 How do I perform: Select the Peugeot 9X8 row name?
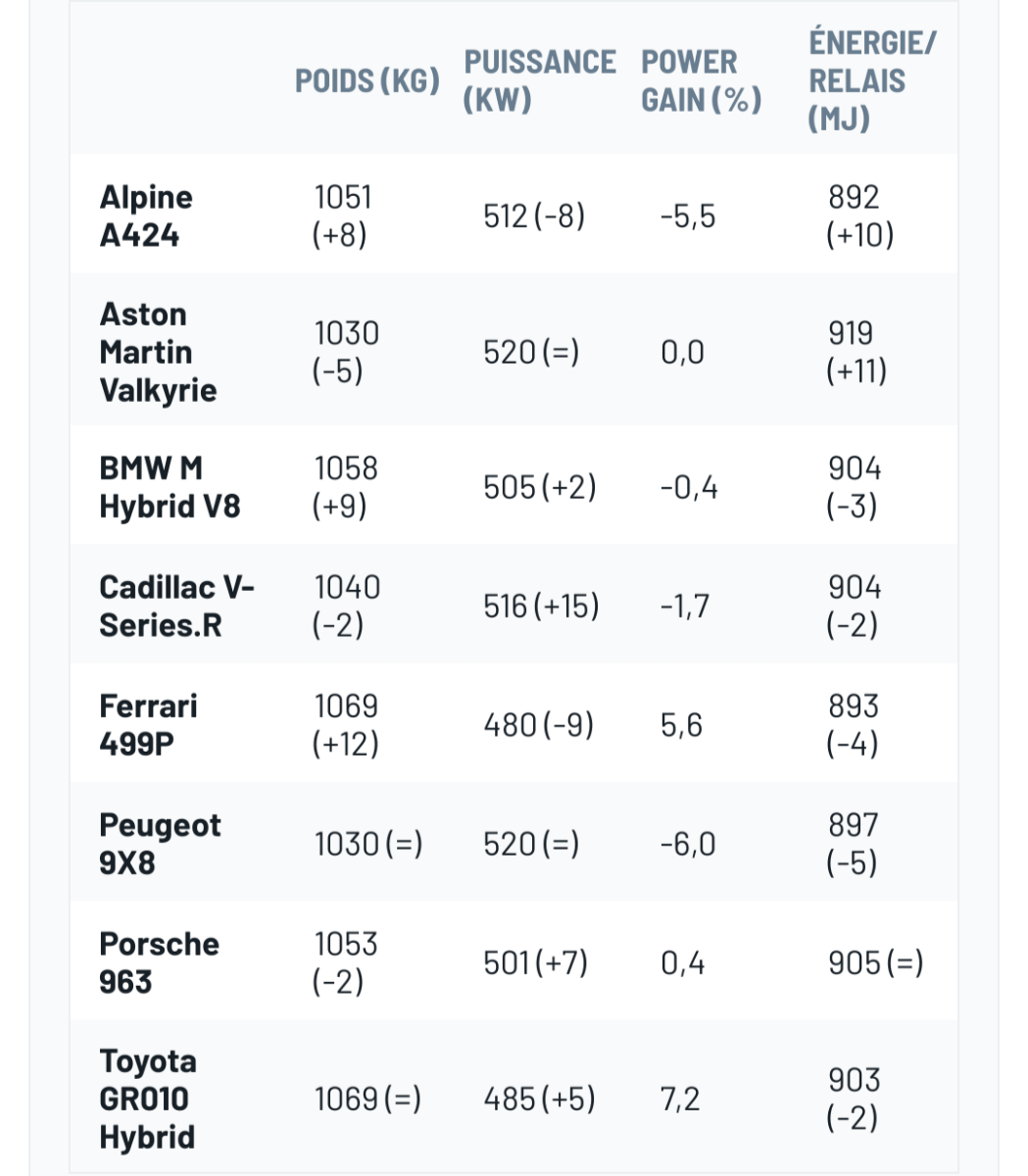[160, 843]
